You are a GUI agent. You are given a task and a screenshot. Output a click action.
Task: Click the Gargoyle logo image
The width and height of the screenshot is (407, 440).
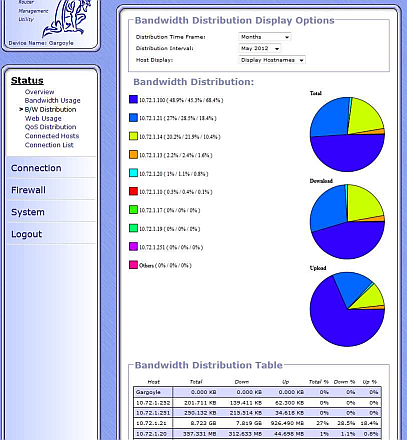coord(67,18)
